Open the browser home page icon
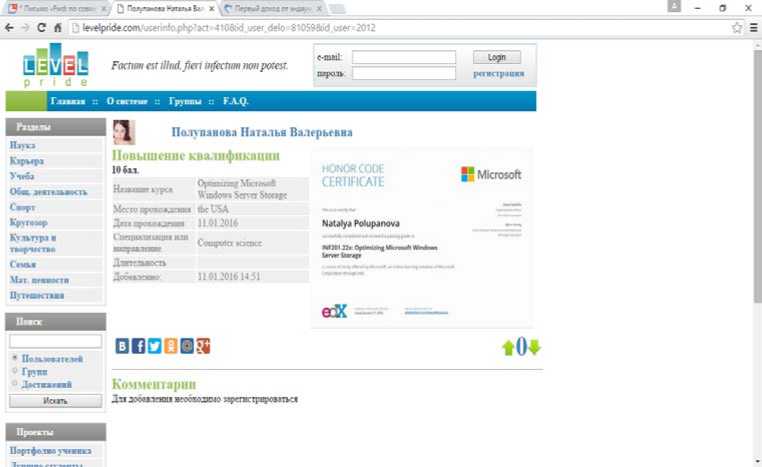762x467 pixels. pos(57,28)
